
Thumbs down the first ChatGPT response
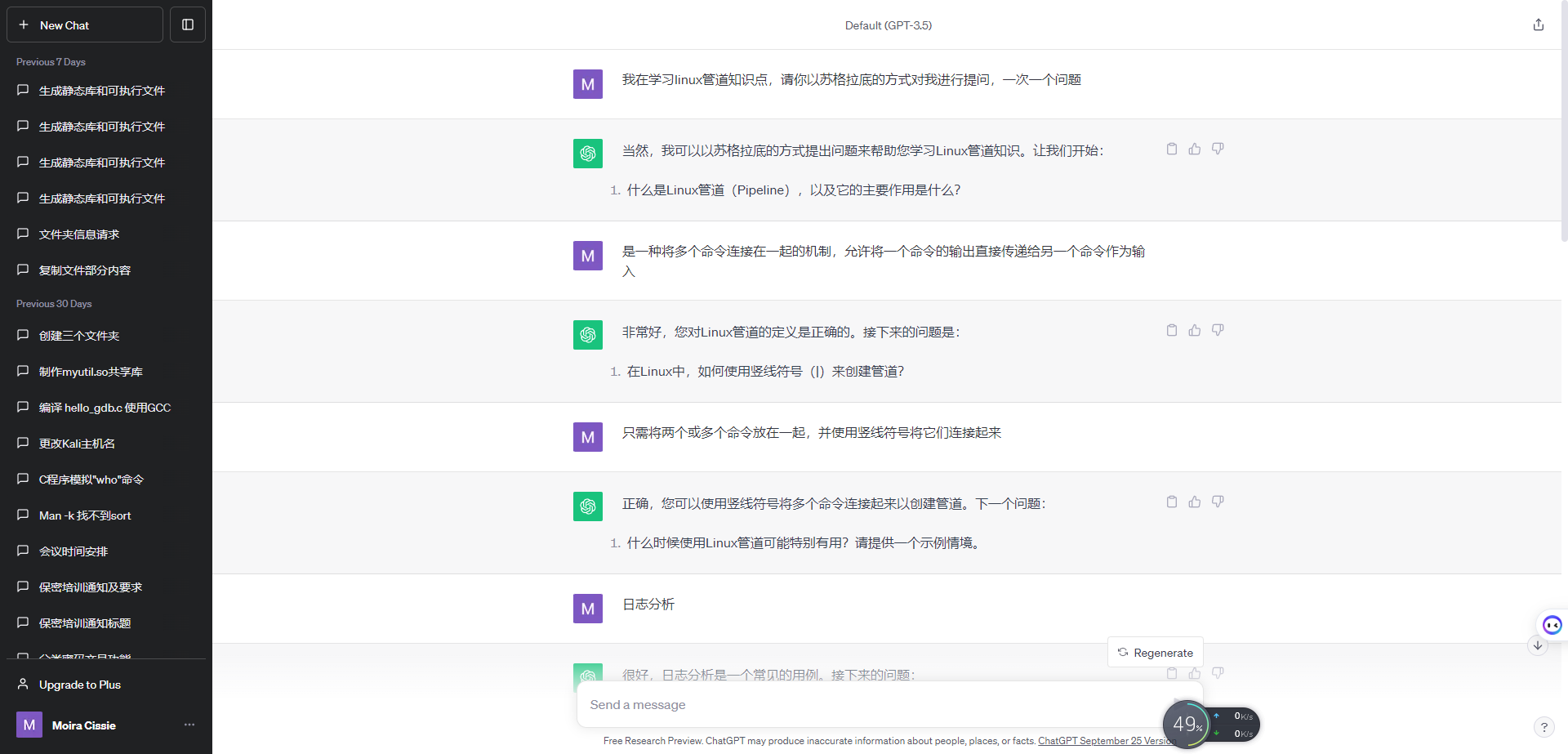click(x=1218, y=149)
